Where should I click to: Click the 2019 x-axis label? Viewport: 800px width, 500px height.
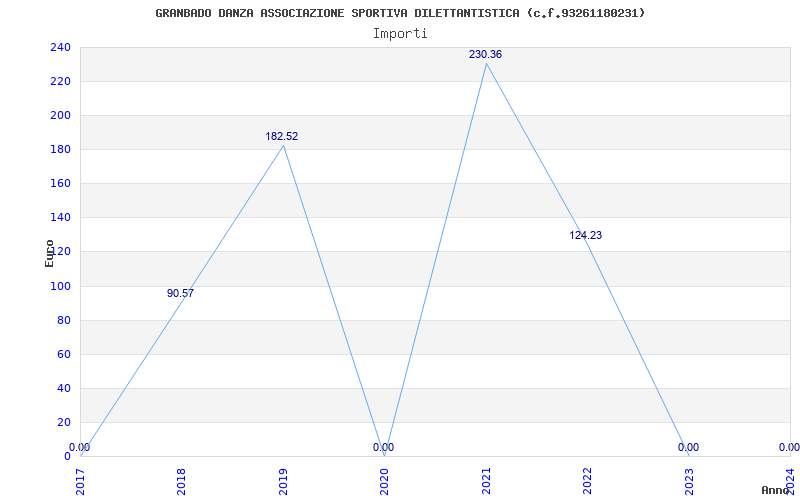pyautogui.click(x=283, y=482)
